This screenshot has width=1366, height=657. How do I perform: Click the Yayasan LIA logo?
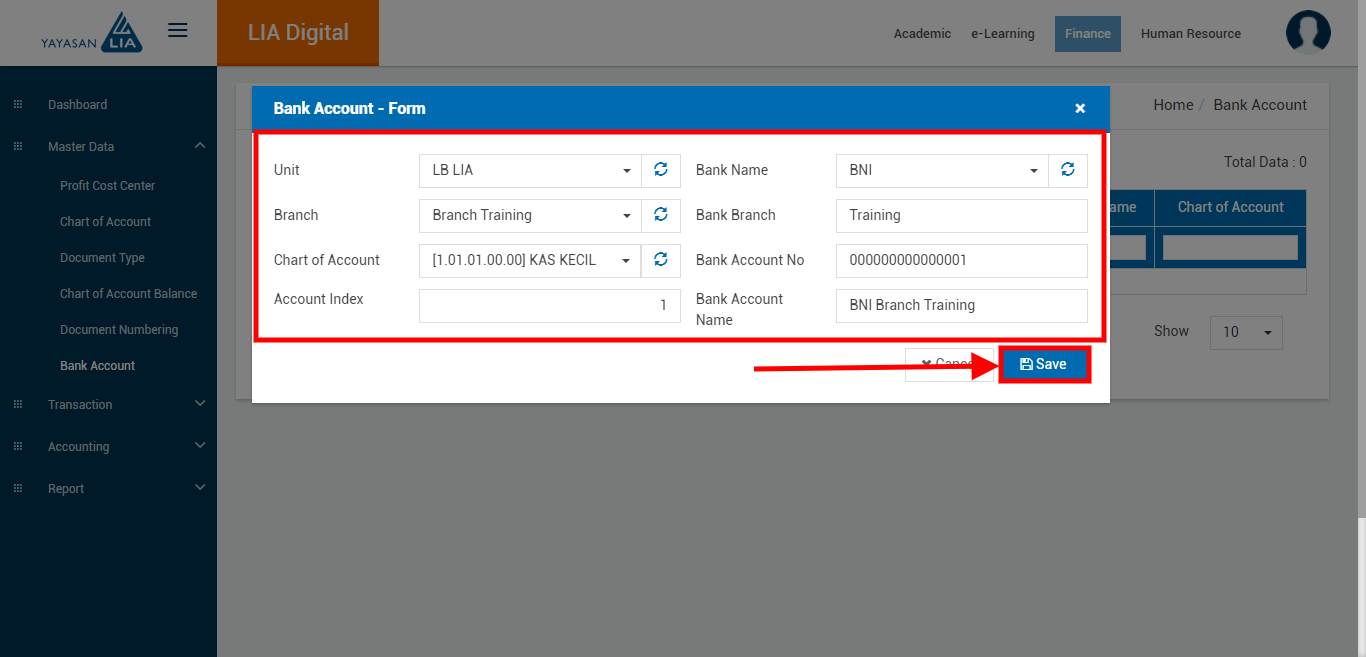click(92, 33)
